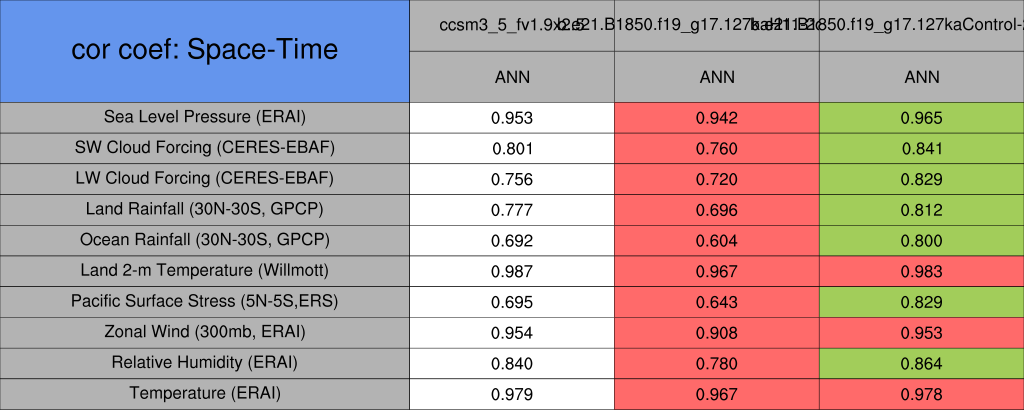
Task: Click the white 0.692 Ocean Rainfall value
Action: pos(512,241)
